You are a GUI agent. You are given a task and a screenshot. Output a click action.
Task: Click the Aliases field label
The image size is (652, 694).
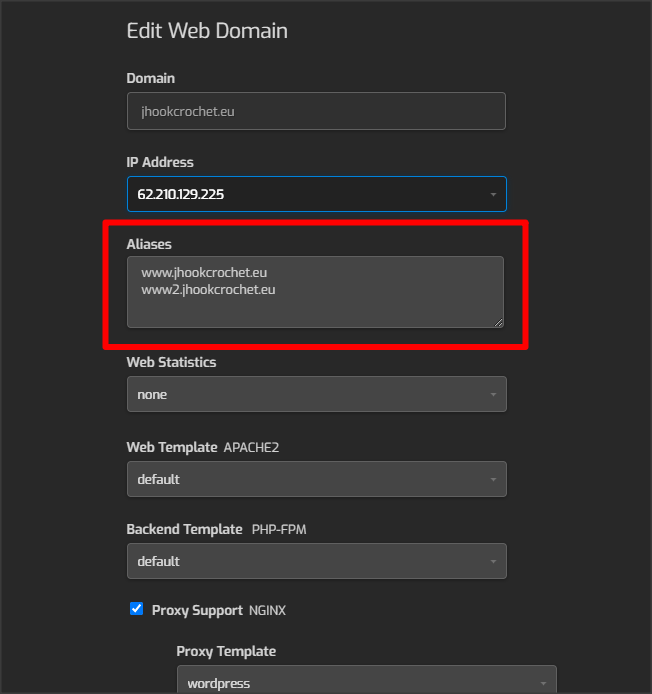pyautogui.click(x=149, y=244)
